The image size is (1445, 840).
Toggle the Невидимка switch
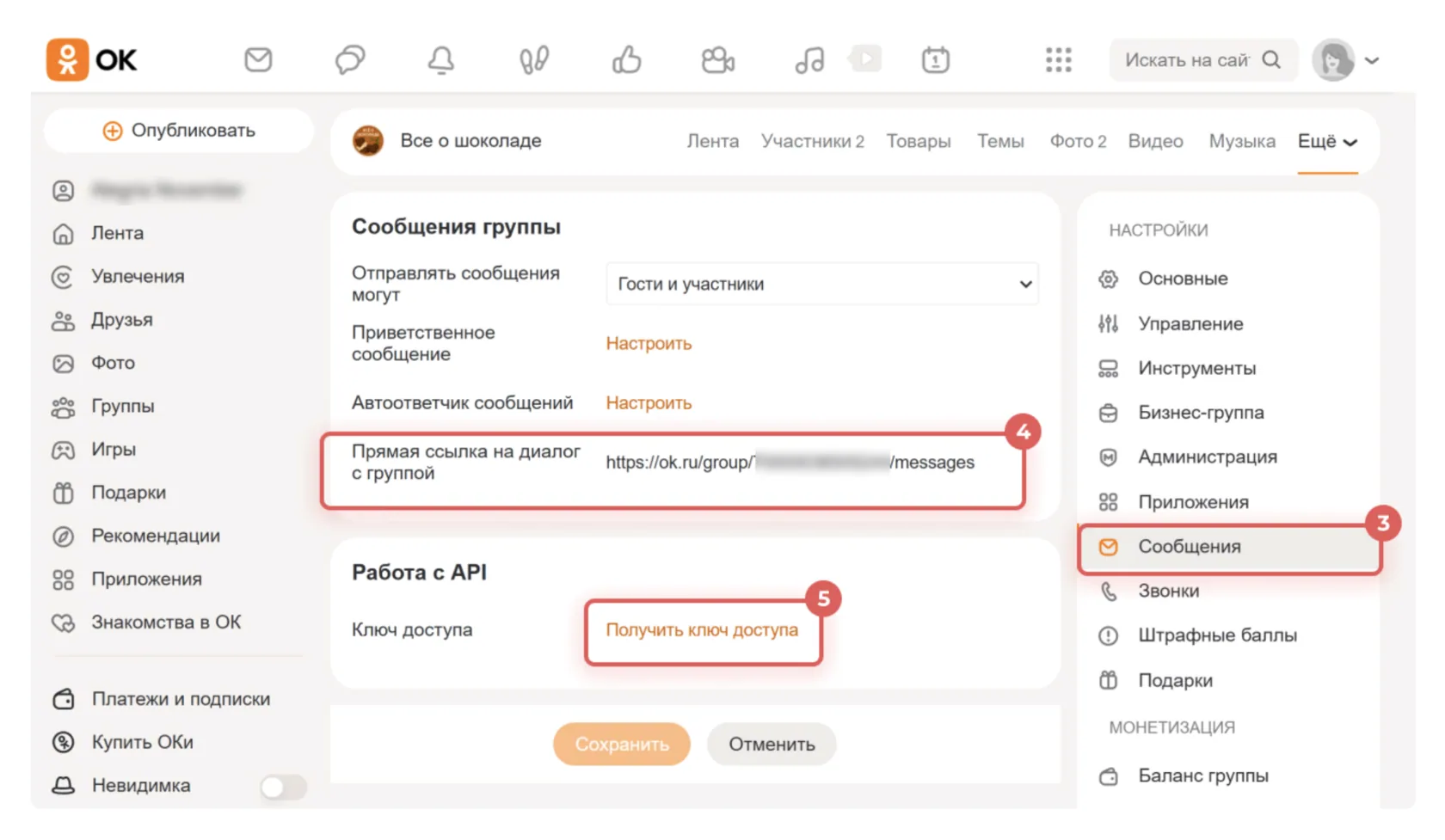[x=283, y=786]
